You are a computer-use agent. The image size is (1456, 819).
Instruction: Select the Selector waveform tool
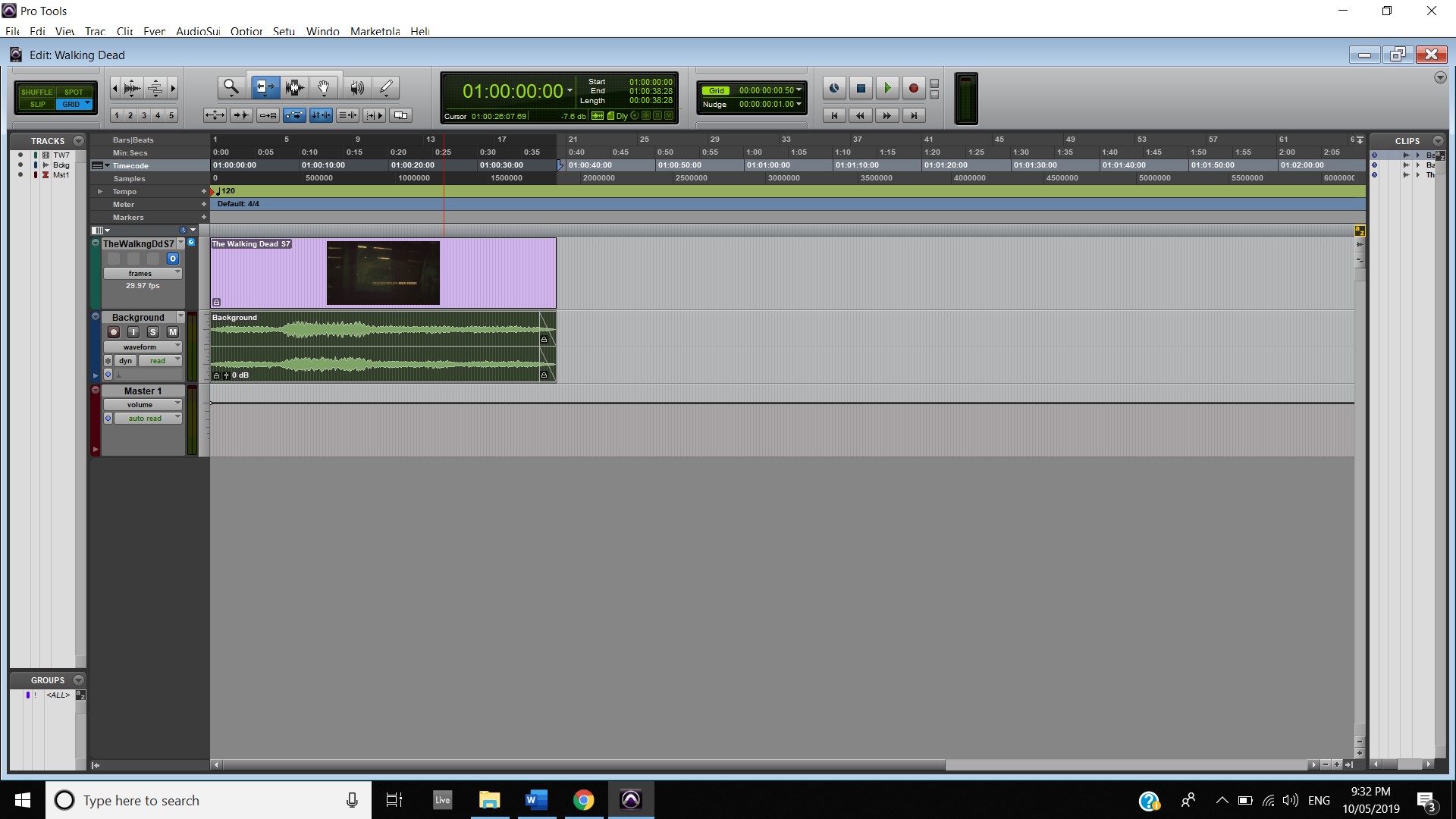(x=295, y=88)
